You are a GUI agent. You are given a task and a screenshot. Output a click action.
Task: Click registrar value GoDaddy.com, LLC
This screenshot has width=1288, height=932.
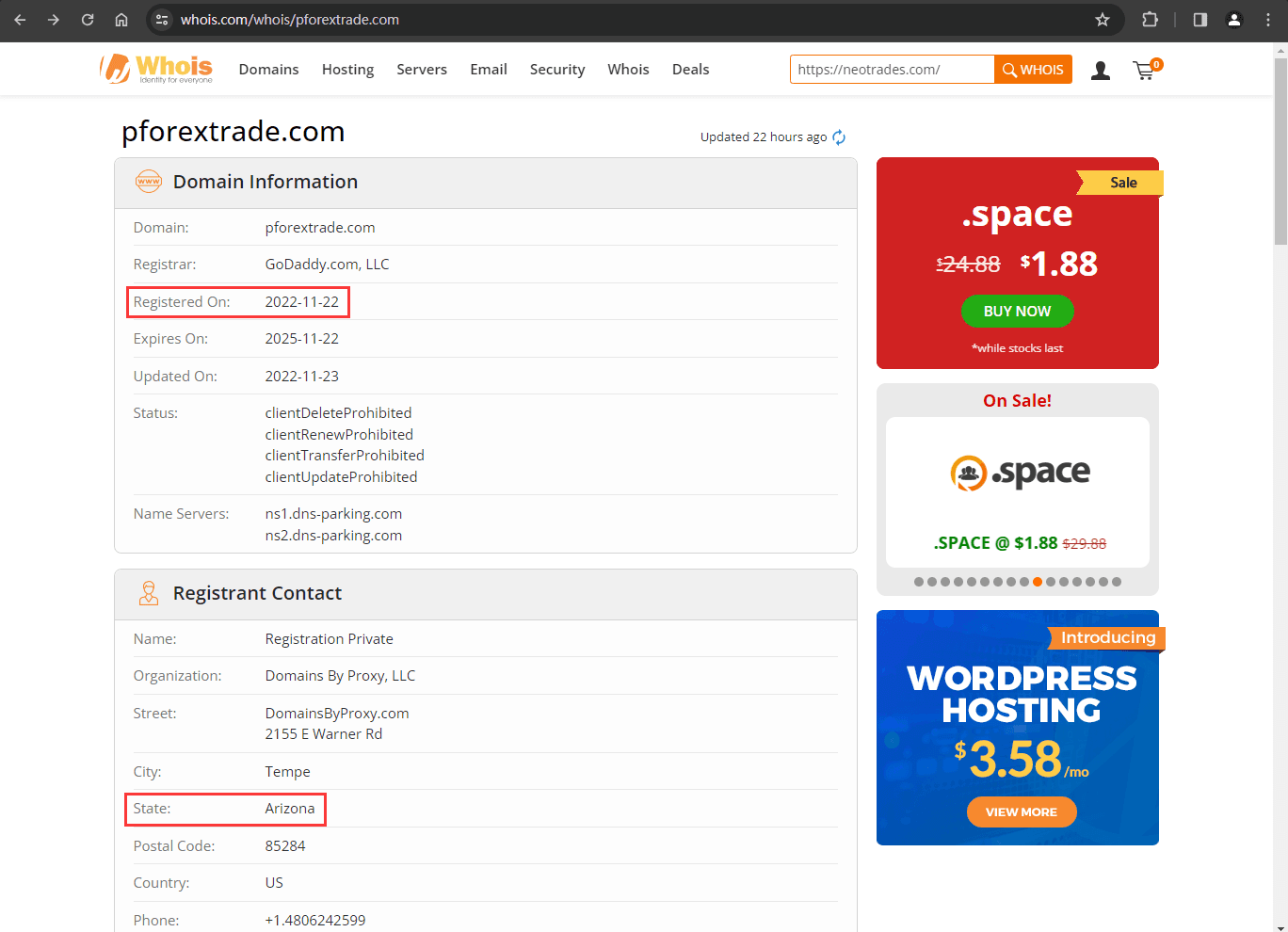(x=327, y=265)
